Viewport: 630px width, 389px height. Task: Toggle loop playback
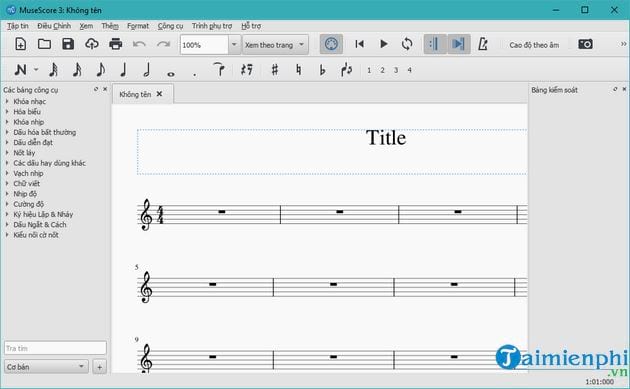coord(407,44)
